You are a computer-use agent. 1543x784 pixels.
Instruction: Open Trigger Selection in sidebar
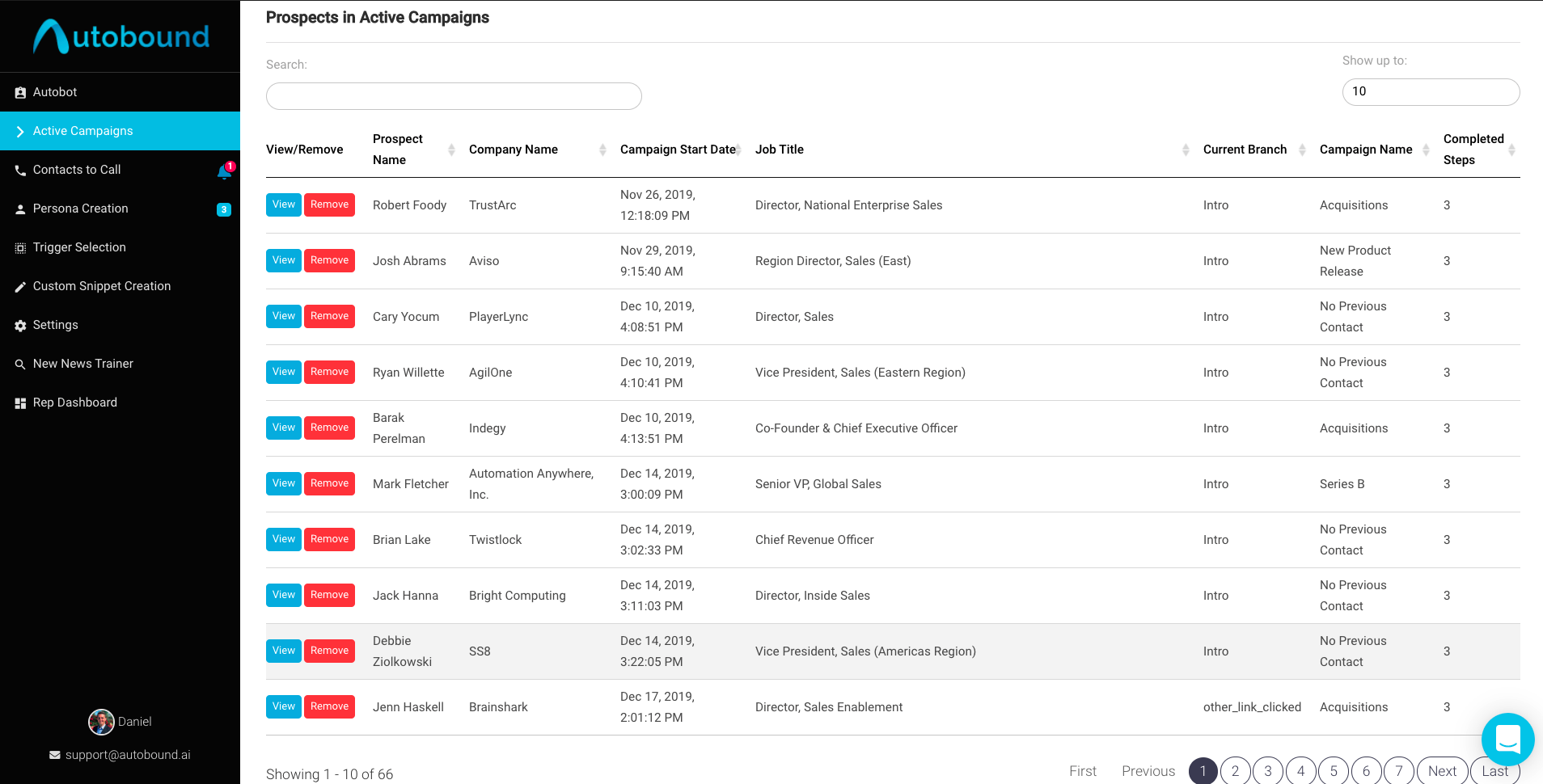click(79, 247)
